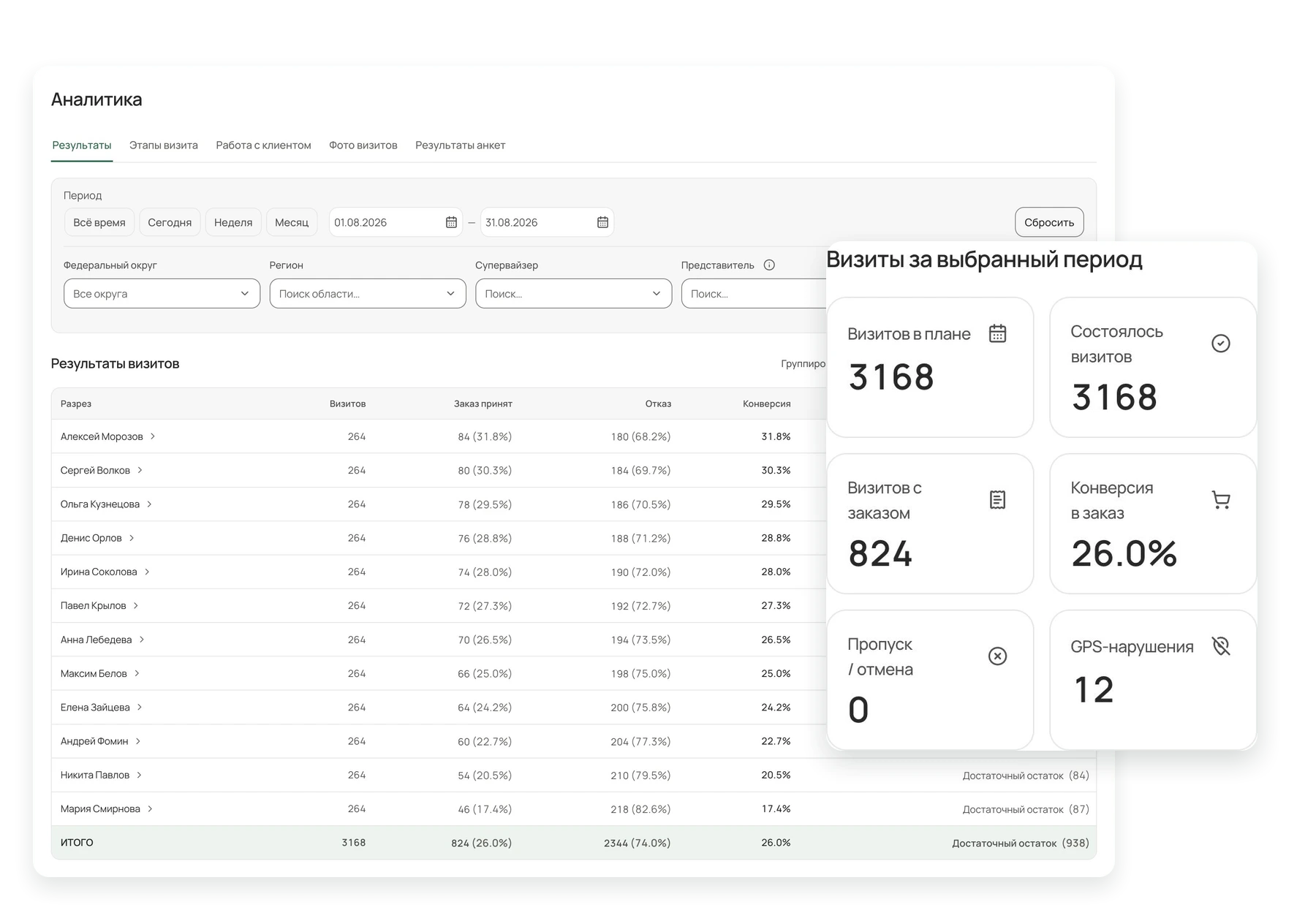1316x921 pixels.
Task: Open Супервайзер dropdown
Action: coord(573,294)
